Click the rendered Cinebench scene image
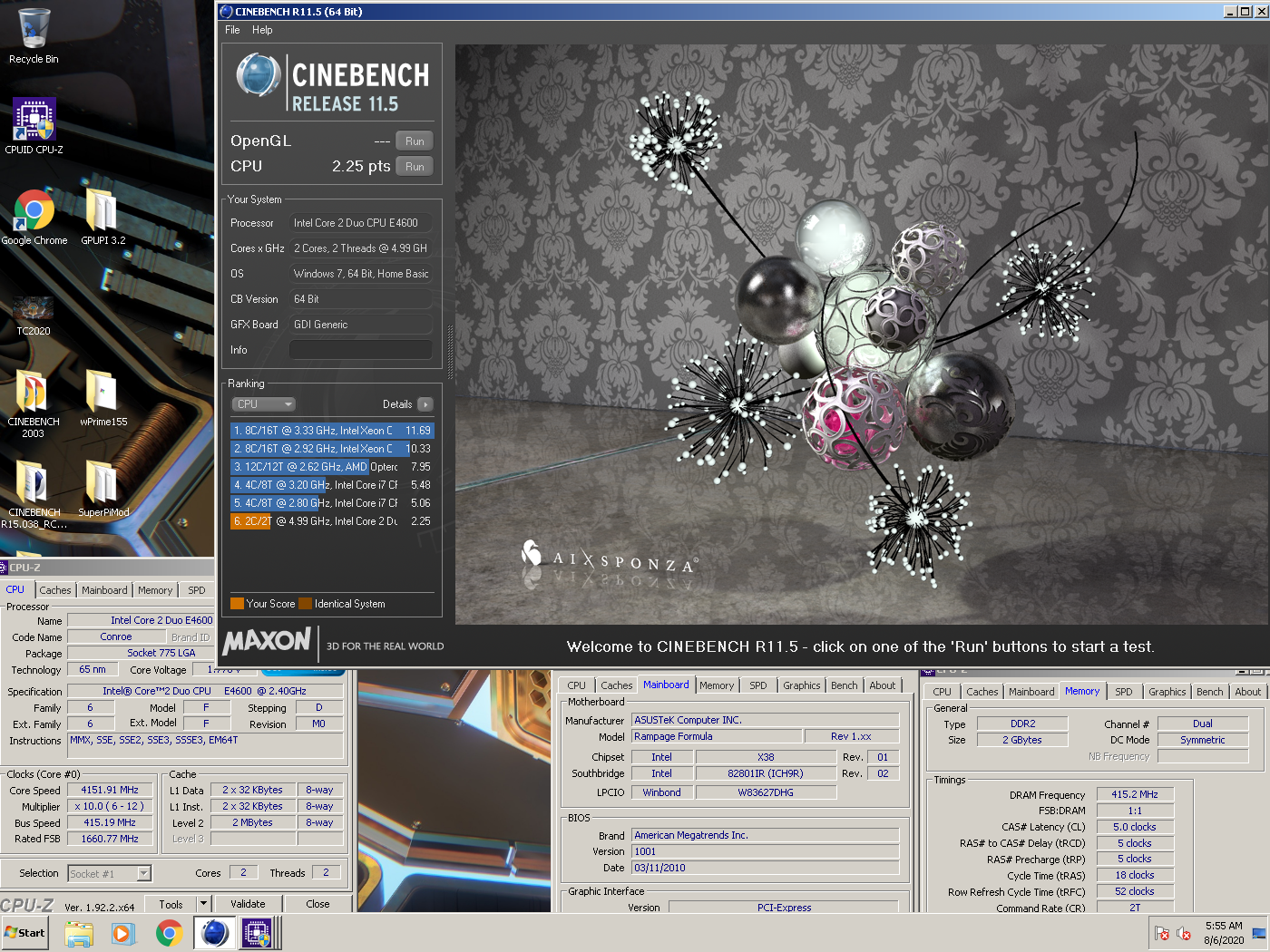Viewport: 1270px width, 952px height. pos(860,335)
